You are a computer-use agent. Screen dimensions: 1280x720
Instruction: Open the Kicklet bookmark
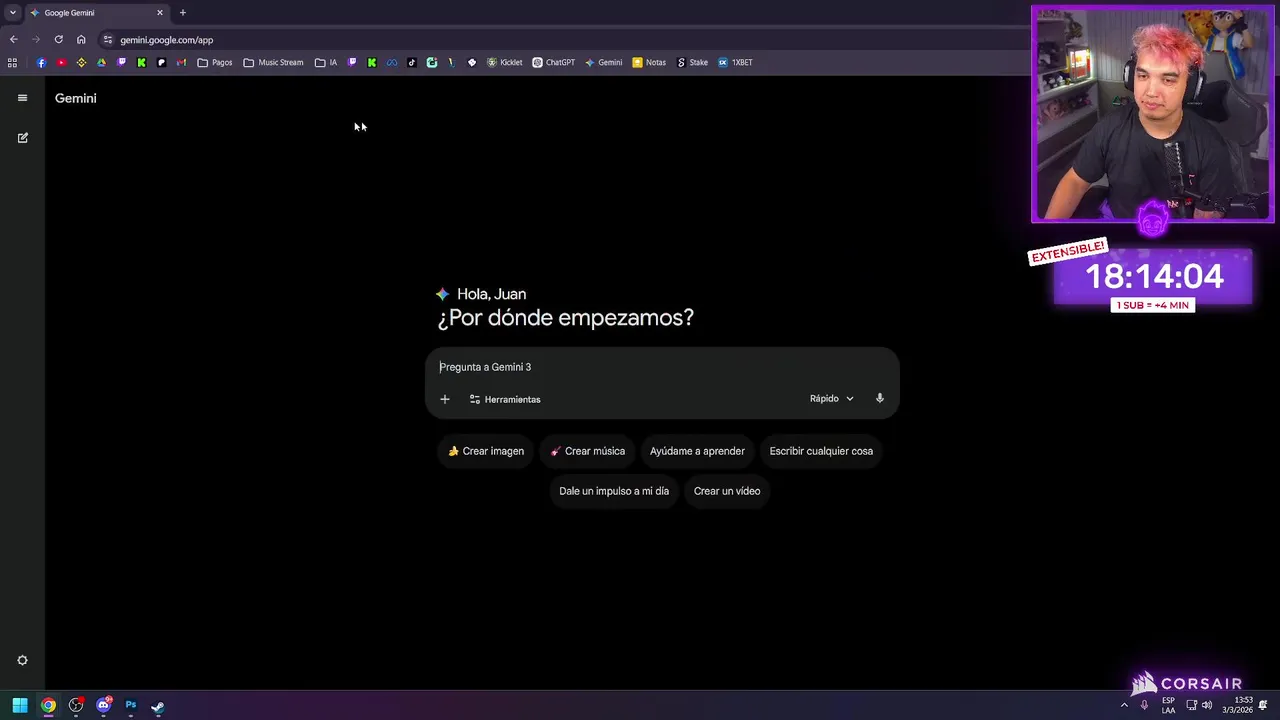[504, 62]
